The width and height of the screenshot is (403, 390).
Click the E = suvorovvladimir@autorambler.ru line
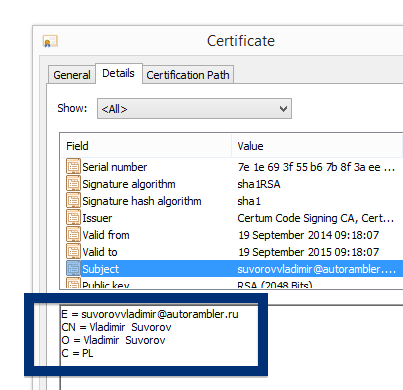pyautogui.click(x=150, y=314)
